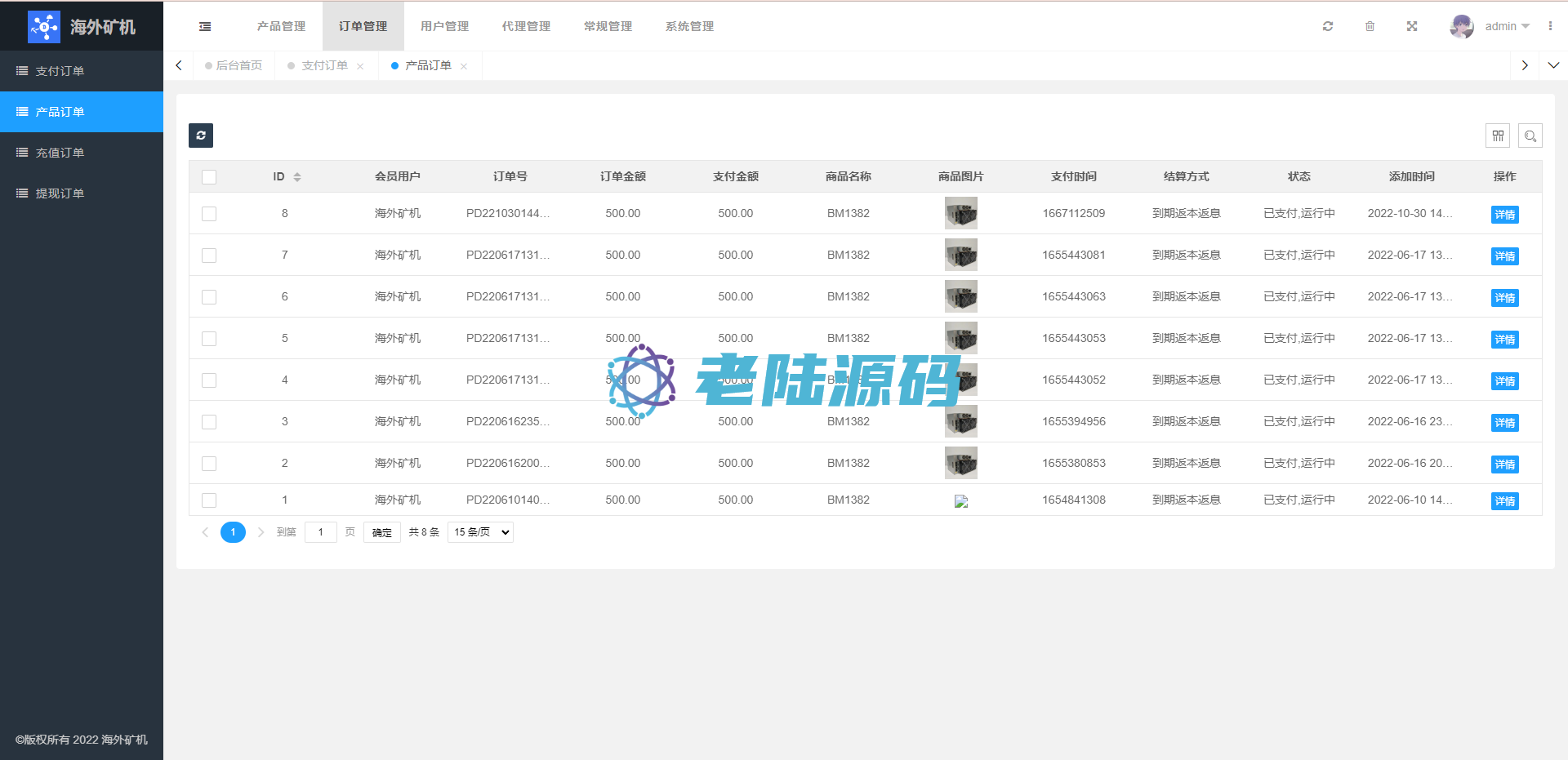Select the checkbox for order ID 5
1568x760 pixels.
click(209, 339)
